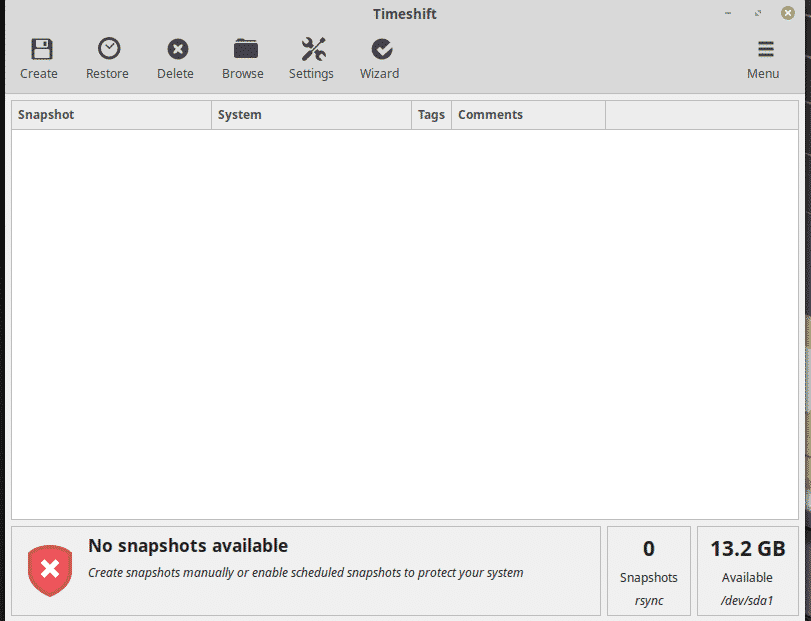Click the red shield warning icon
Image resolution: width=811 pixels, height=621 pixels.
50,570
